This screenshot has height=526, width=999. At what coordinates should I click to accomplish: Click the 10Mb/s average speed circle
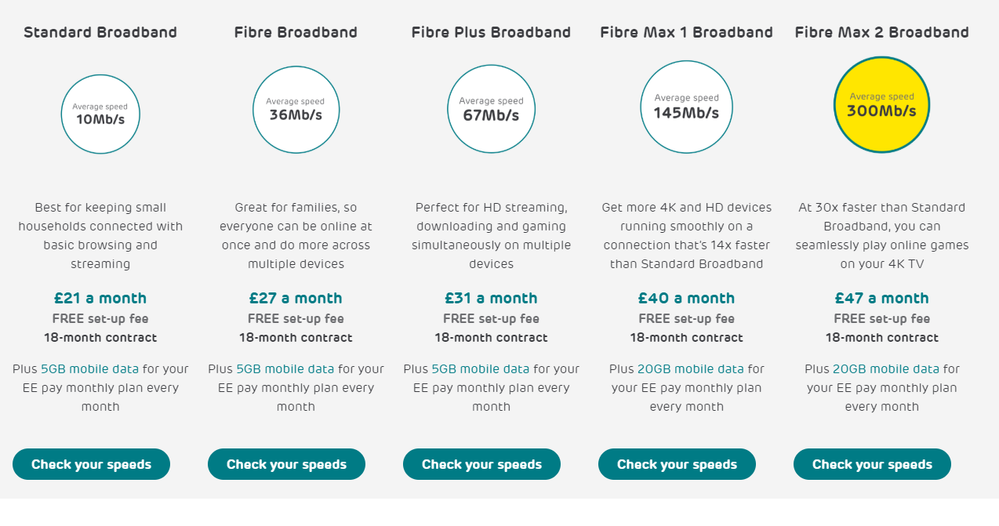[x=101, y=114]
